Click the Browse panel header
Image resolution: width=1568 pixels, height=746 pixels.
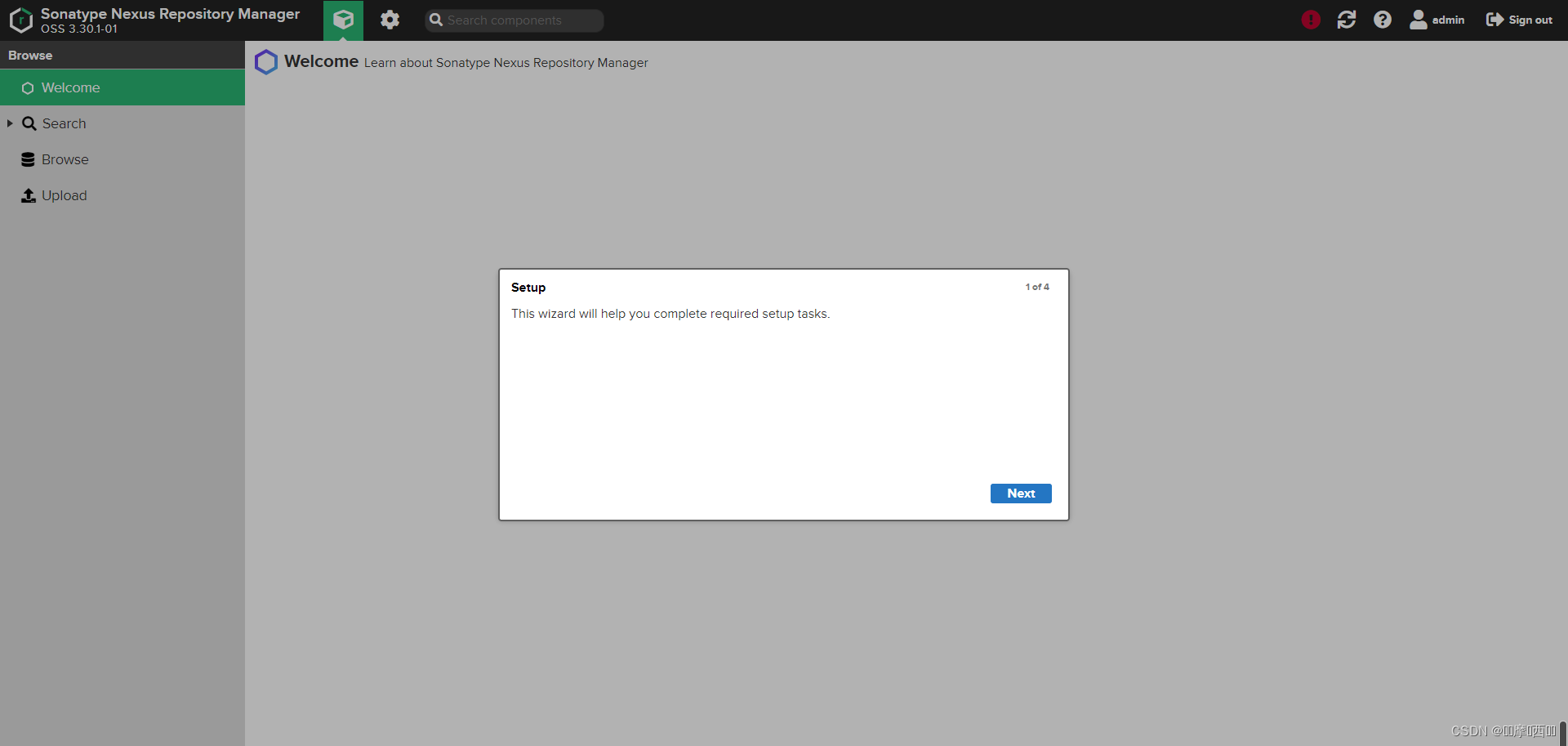point(122,56)
